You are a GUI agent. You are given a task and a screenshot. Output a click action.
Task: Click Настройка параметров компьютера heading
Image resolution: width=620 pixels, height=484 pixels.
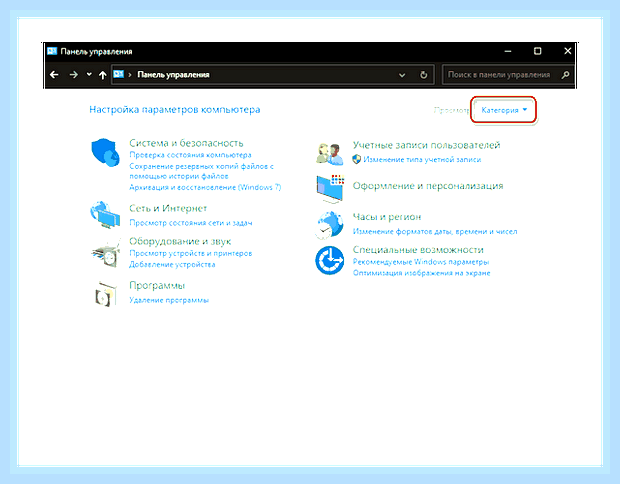174,110
